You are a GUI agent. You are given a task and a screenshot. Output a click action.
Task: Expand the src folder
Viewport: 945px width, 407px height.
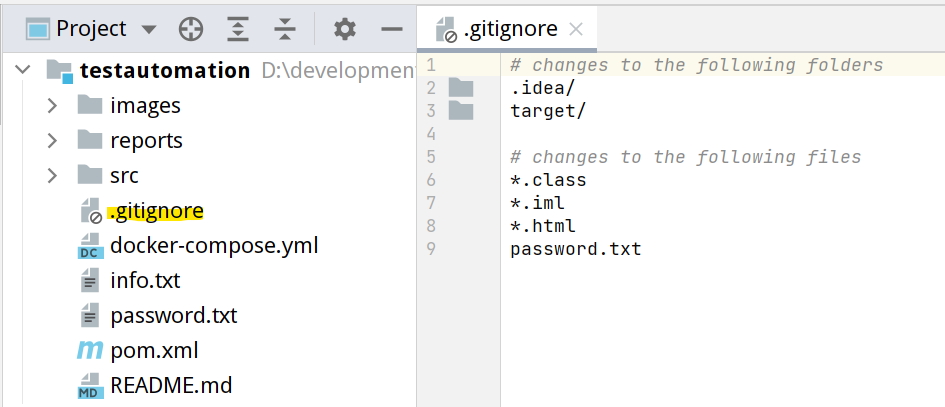pos(52,176)
